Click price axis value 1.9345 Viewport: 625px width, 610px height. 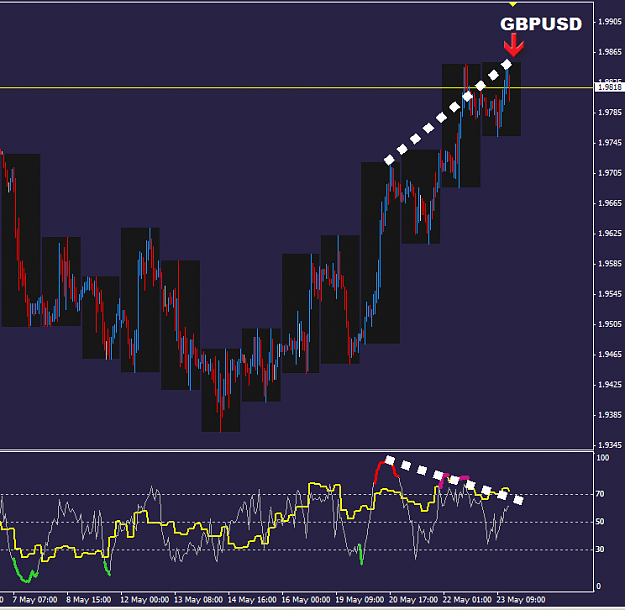coord(610,445)
